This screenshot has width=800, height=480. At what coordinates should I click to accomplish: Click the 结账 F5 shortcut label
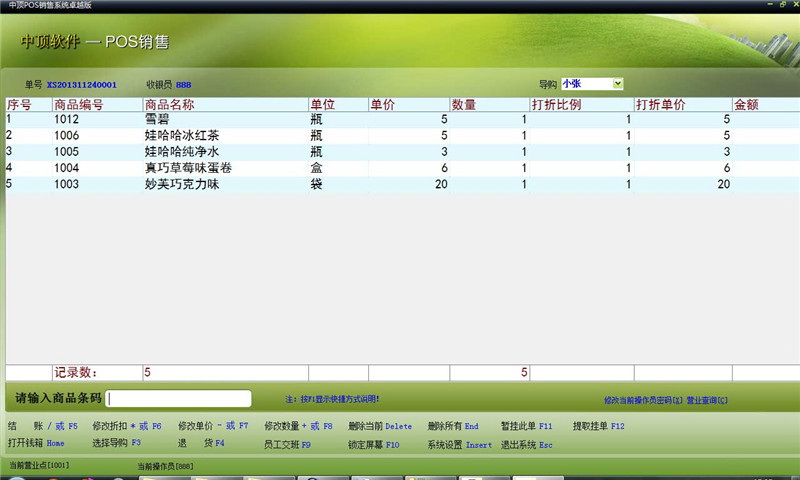point(43,426)
